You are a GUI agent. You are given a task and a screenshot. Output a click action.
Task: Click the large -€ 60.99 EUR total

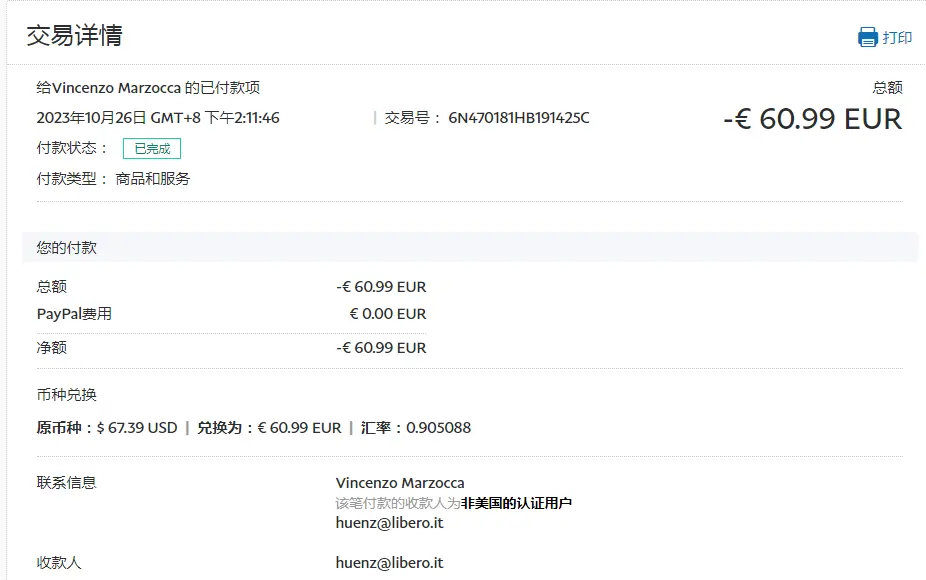coord(812,119)
